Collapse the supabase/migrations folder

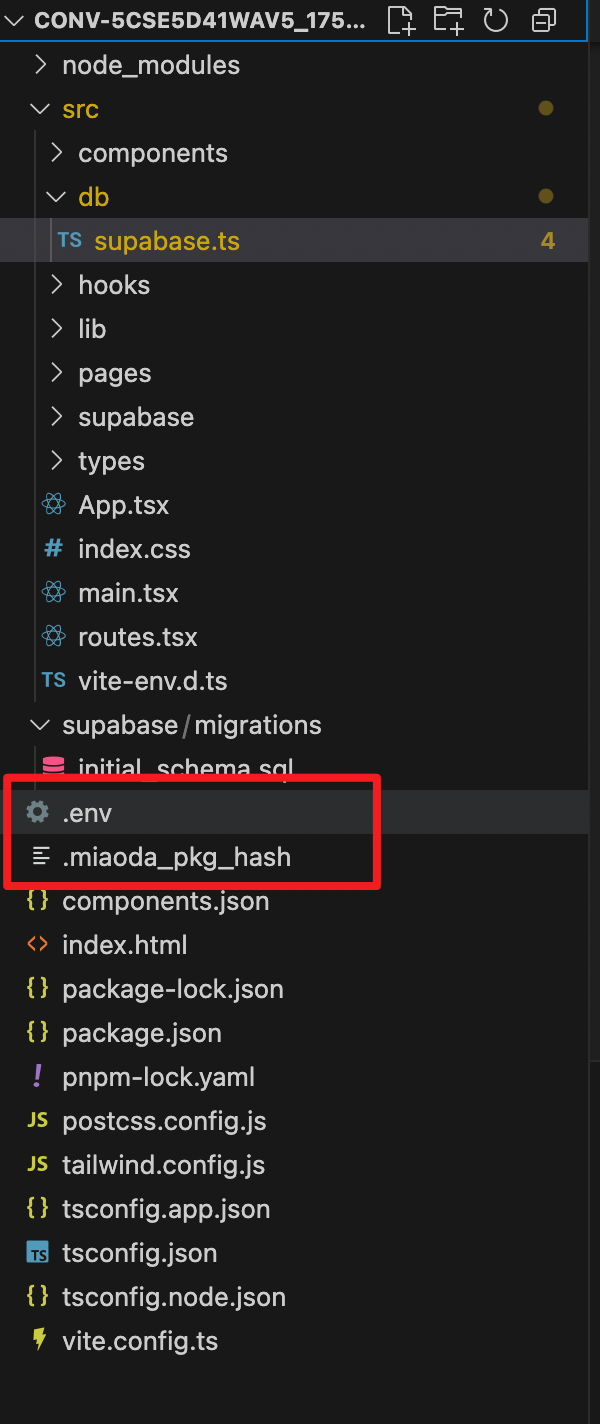click(40, 725)
